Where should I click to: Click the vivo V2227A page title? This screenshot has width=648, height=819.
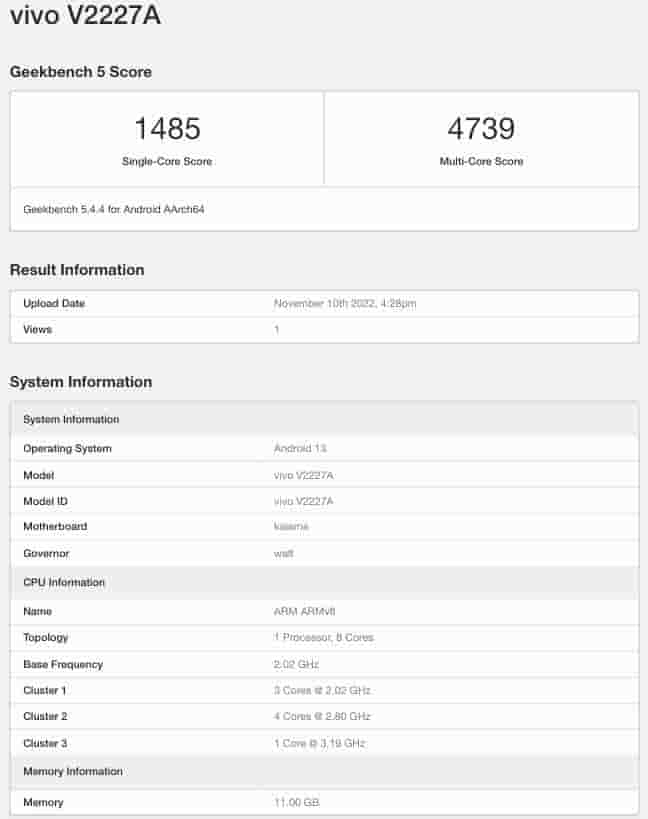(x=85, y=16)
